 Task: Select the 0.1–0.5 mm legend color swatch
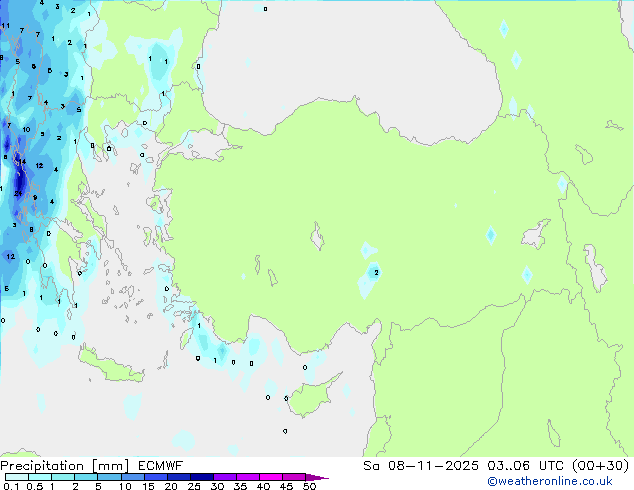(x=17, y=477)
